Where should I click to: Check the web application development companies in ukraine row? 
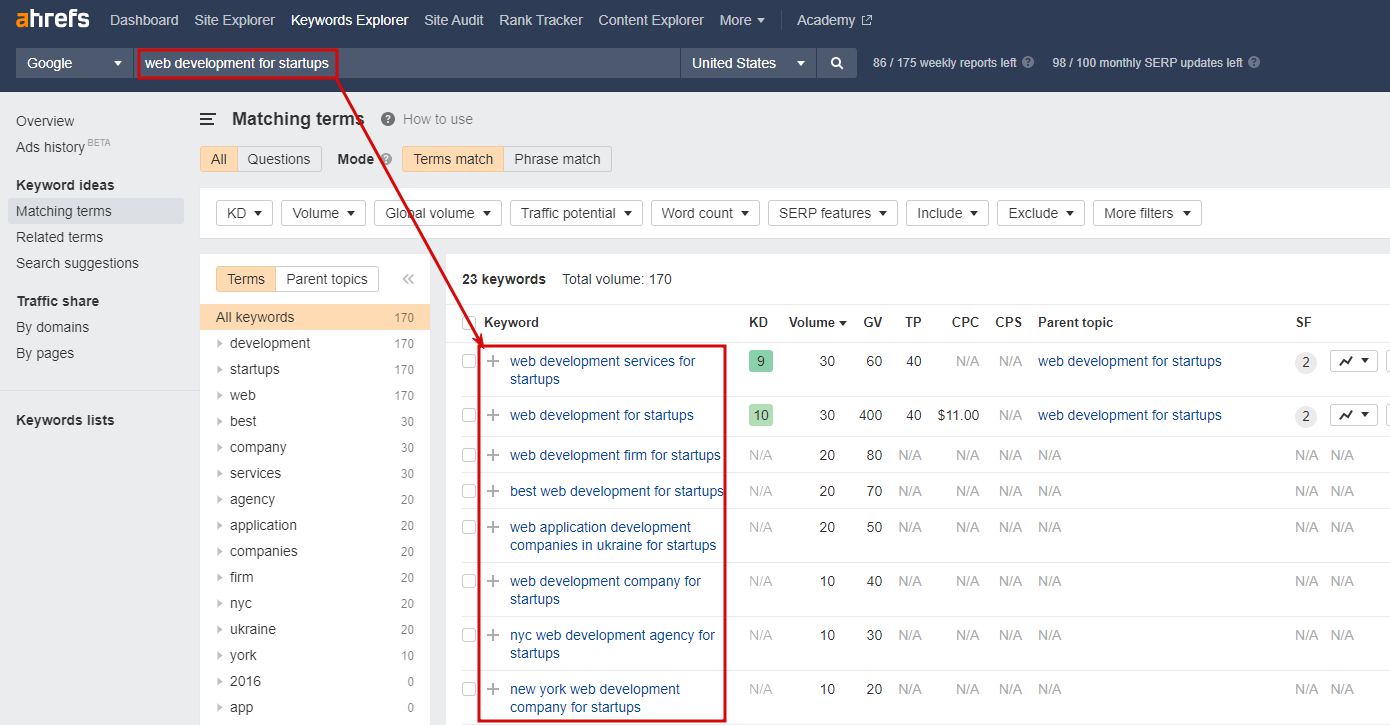[469, 527]
